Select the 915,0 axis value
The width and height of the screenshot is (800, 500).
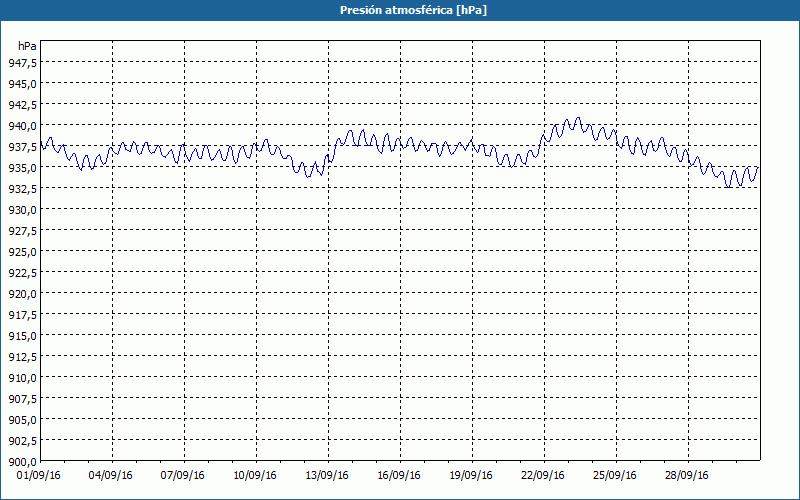tap(22, 335)
